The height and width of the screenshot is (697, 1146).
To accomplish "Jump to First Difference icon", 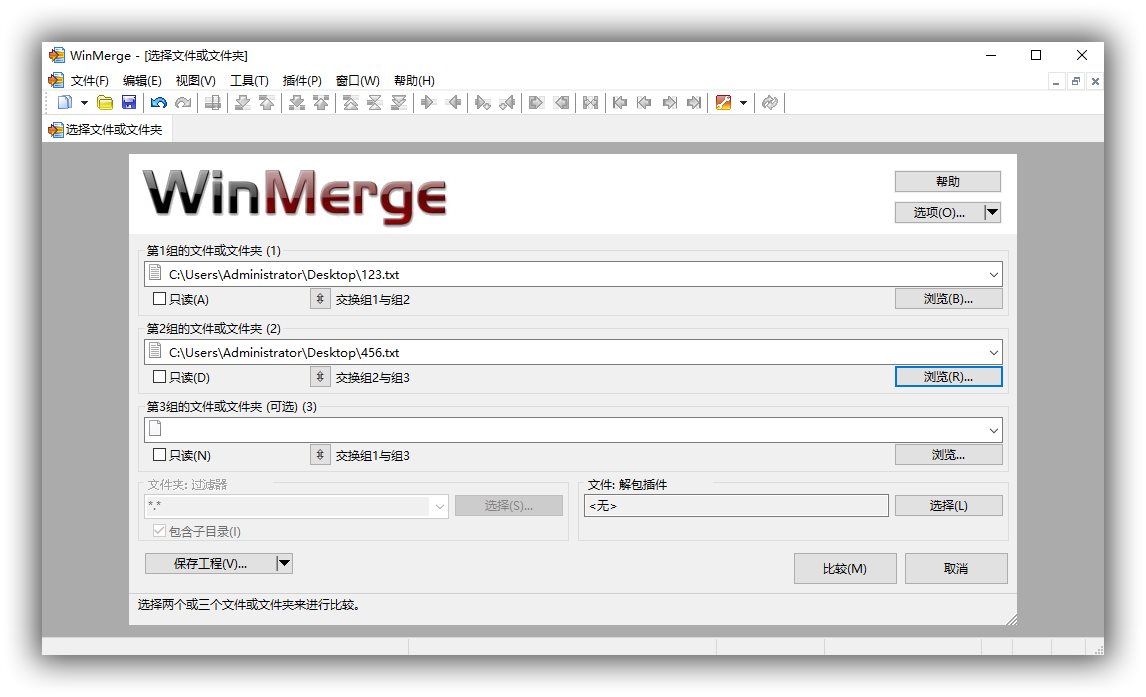I will point(350,102).
